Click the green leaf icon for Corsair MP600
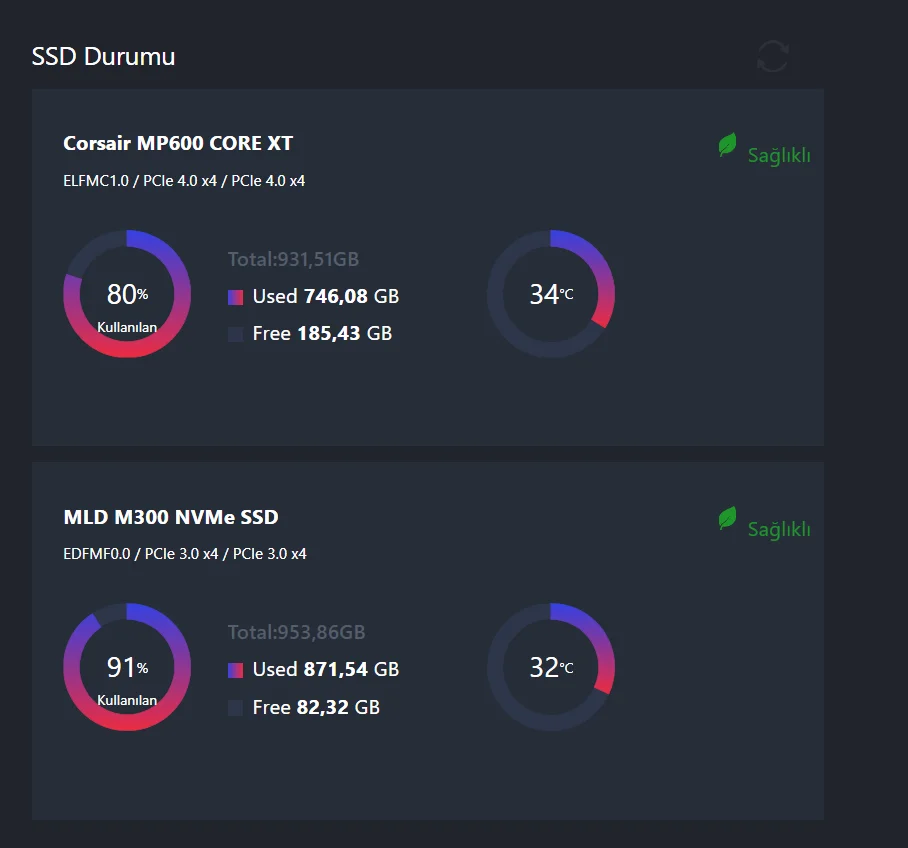908x848 pixels. click(x=727, y=146)
